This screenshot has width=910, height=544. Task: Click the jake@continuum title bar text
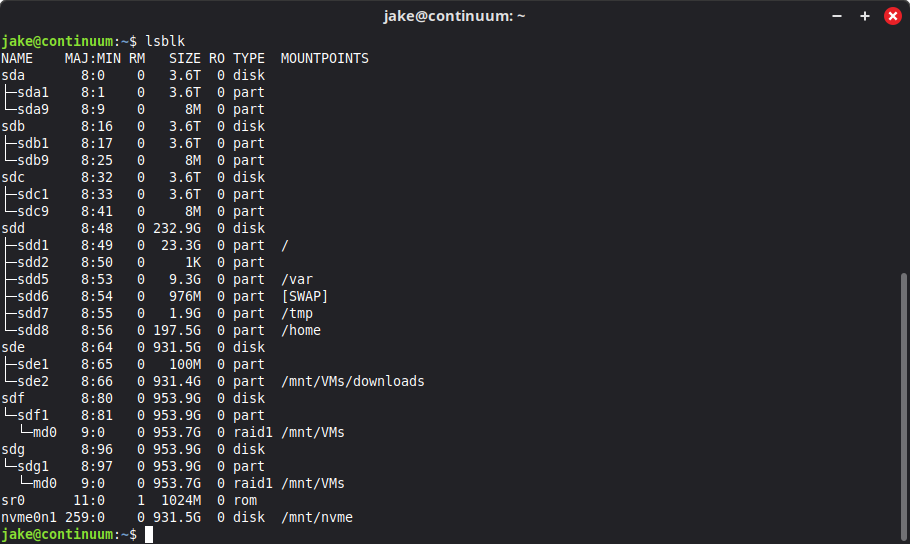[x=454, y=16]
